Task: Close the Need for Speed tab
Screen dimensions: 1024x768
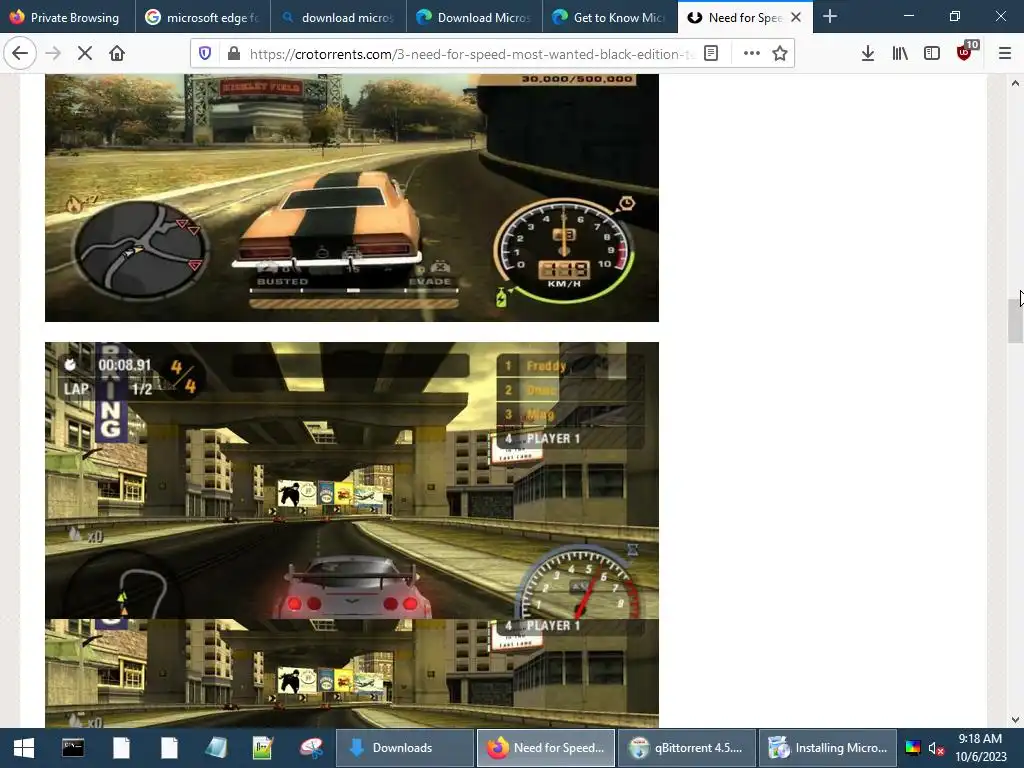Action: point(796,18)
